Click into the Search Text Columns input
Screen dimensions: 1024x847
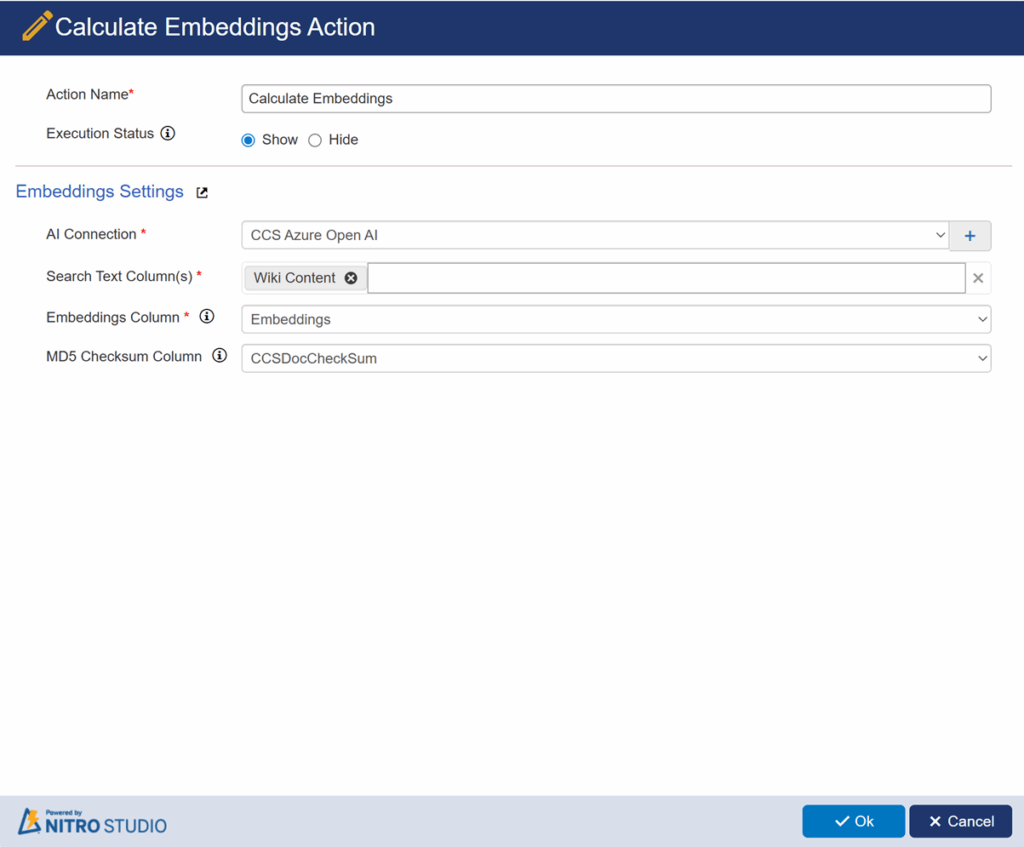tap(666, 278)
